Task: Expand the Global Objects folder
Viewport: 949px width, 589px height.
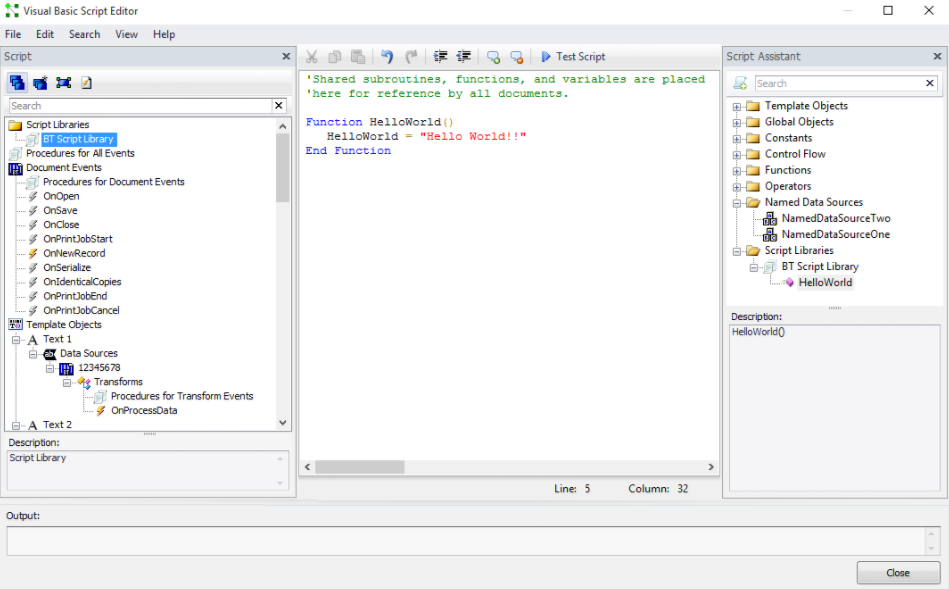Action: click(737, 123)
